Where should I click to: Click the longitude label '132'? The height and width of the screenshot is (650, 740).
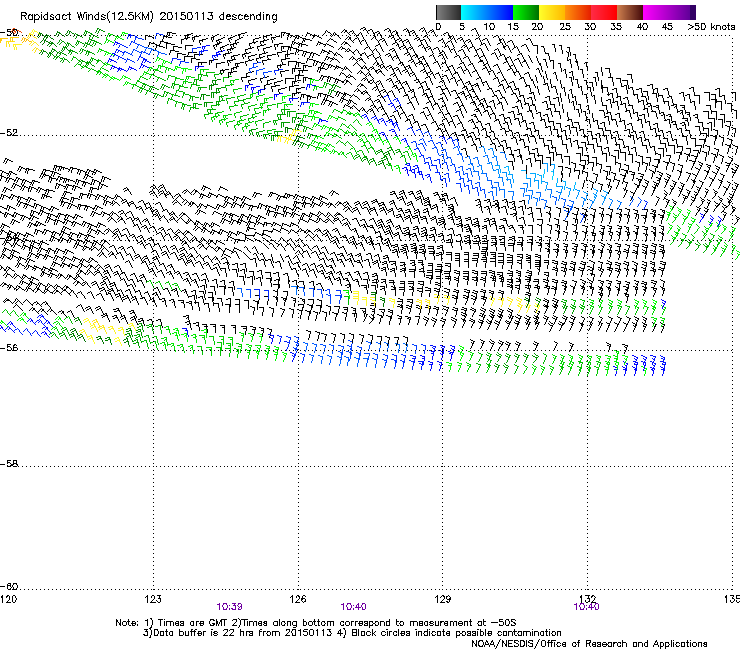coord(588,599)
